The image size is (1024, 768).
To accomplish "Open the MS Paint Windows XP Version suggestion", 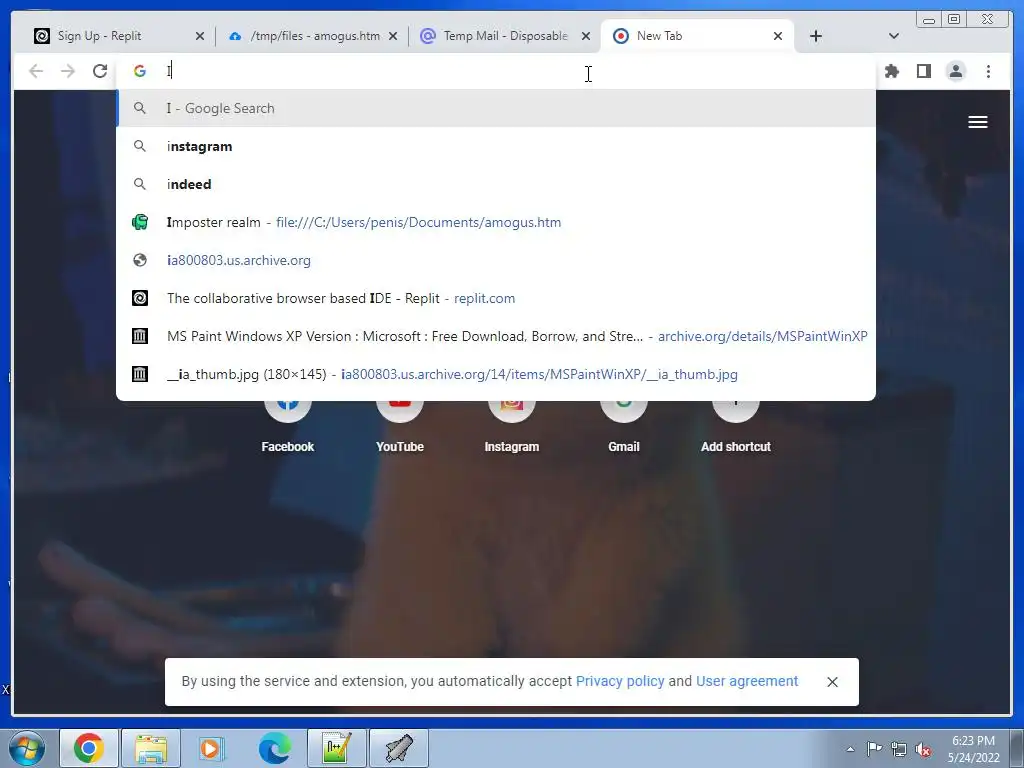I will 496,336.
